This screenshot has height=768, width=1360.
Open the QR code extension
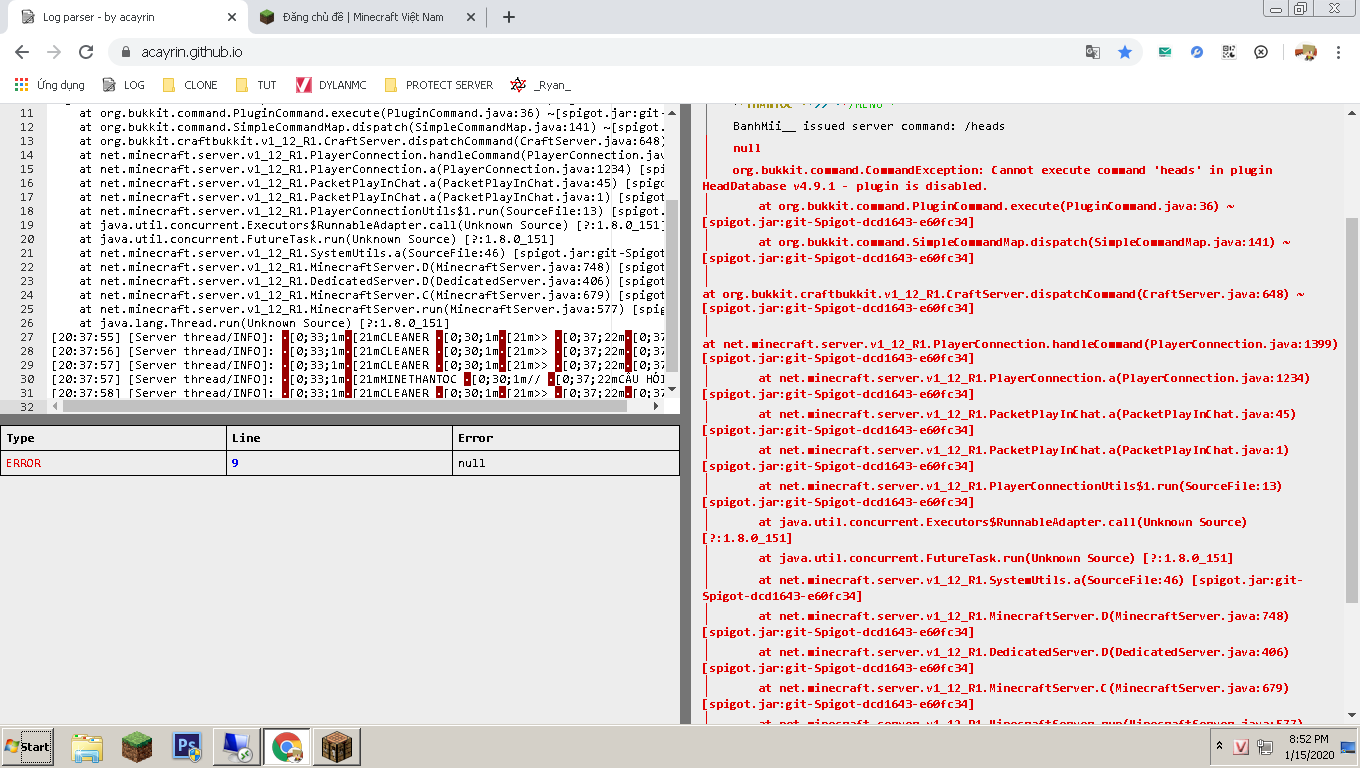pyautogui.click(x=1229, y=52)
